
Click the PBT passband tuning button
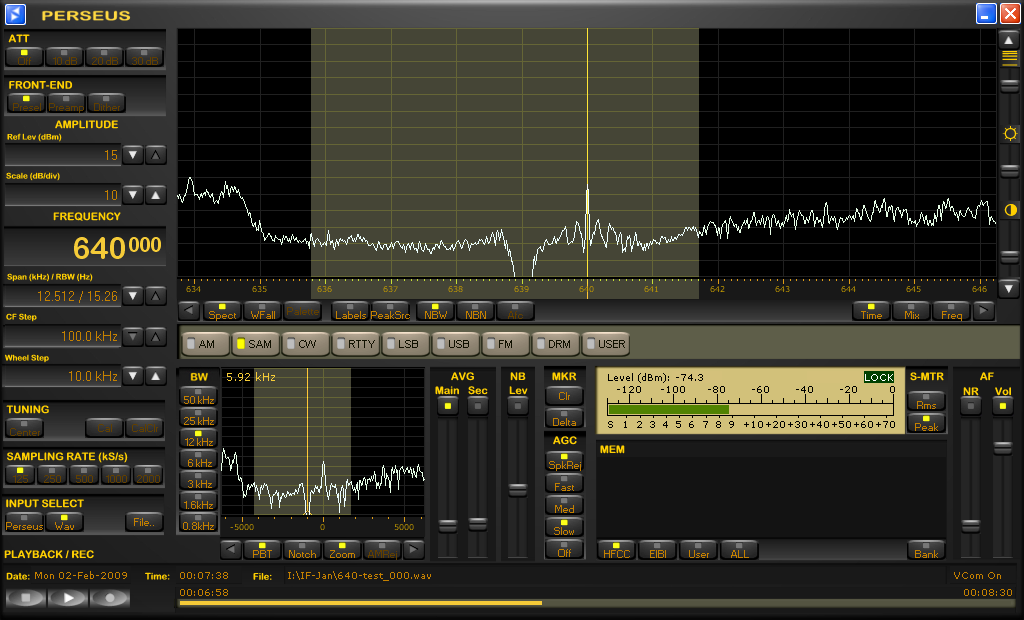tap(262, 550)
